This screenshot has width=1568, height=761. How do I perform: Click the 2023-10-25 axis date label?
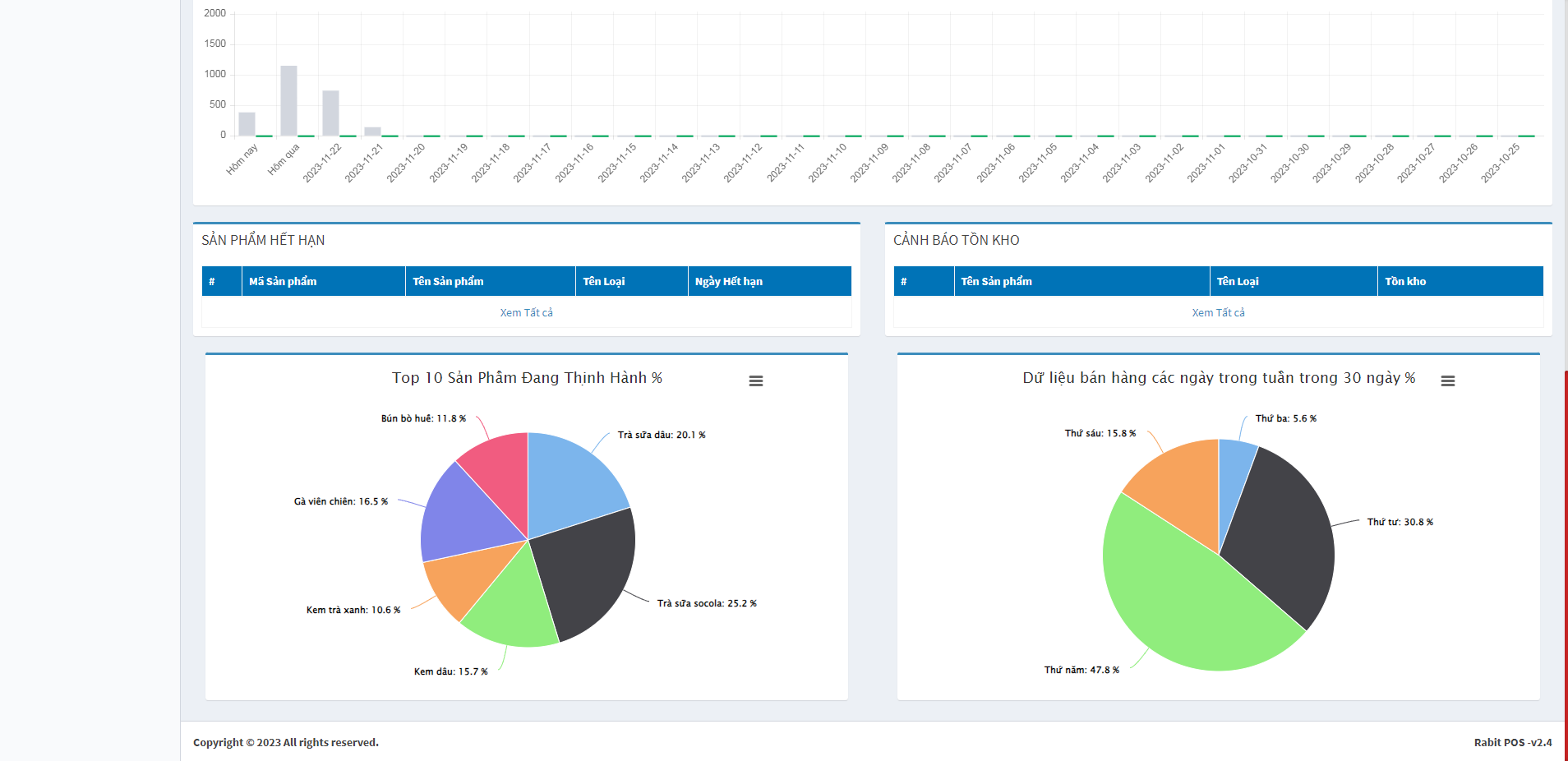(1501, 163)
